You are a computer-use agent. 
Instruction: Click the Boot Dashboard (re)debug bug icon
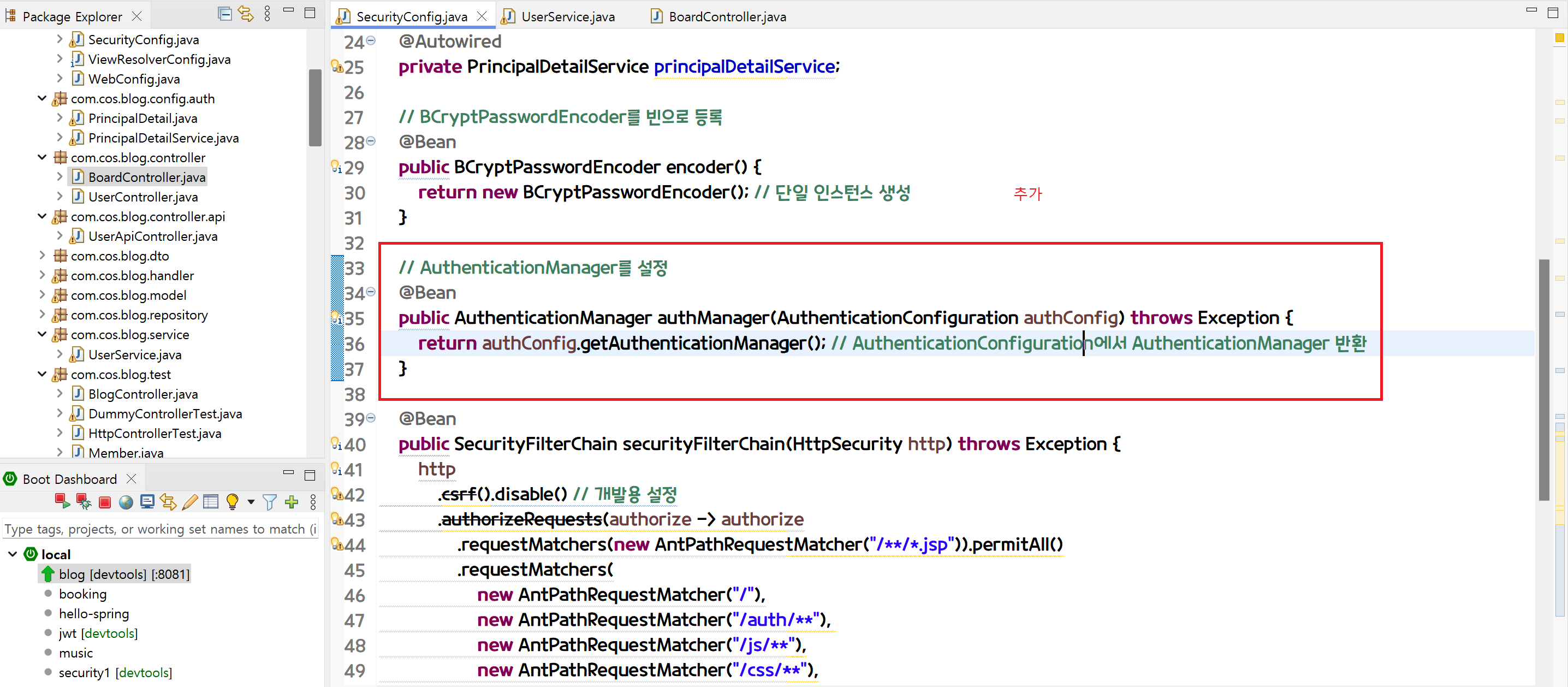[x=84, y=501]
